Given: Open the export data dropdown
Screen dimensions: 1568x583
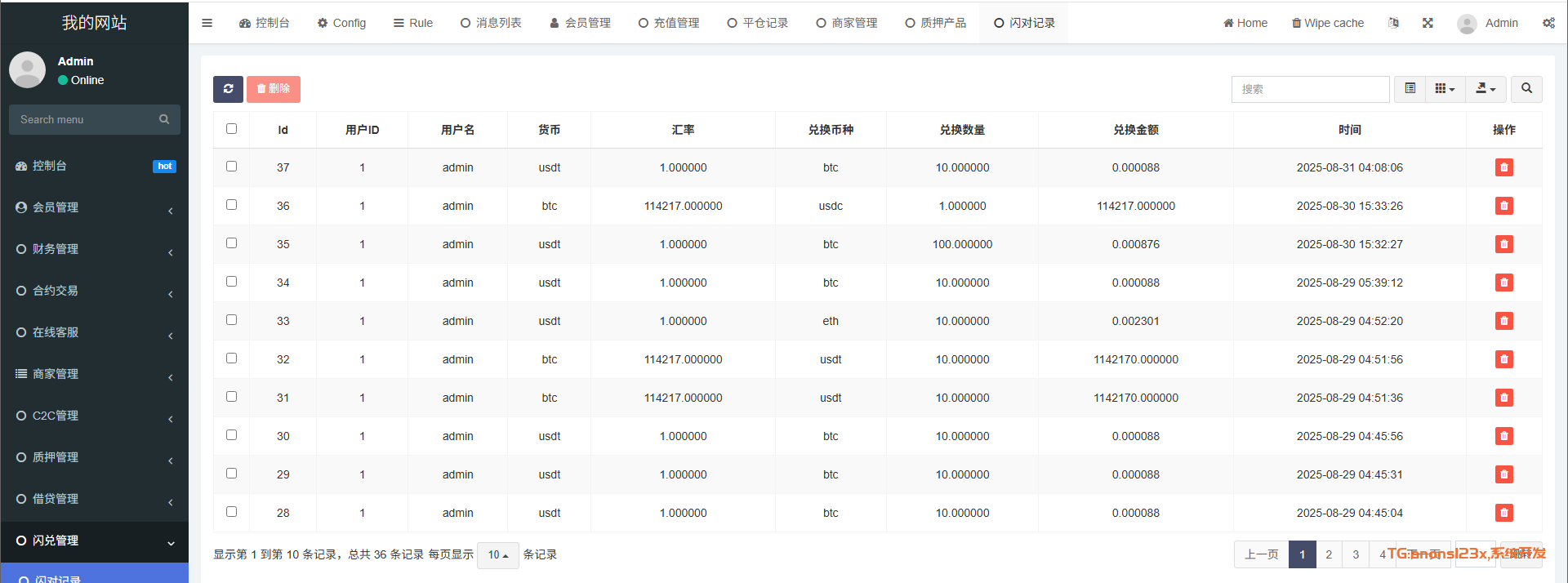Looking at the screenshot, I should (x=1486, y=89).
